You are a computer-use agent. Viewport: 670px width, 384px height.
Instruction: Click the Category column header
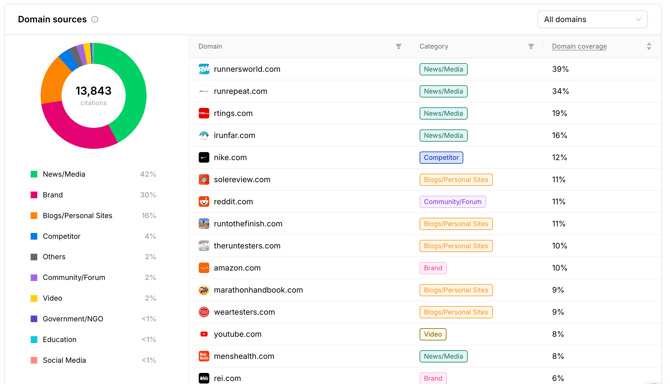434,46
